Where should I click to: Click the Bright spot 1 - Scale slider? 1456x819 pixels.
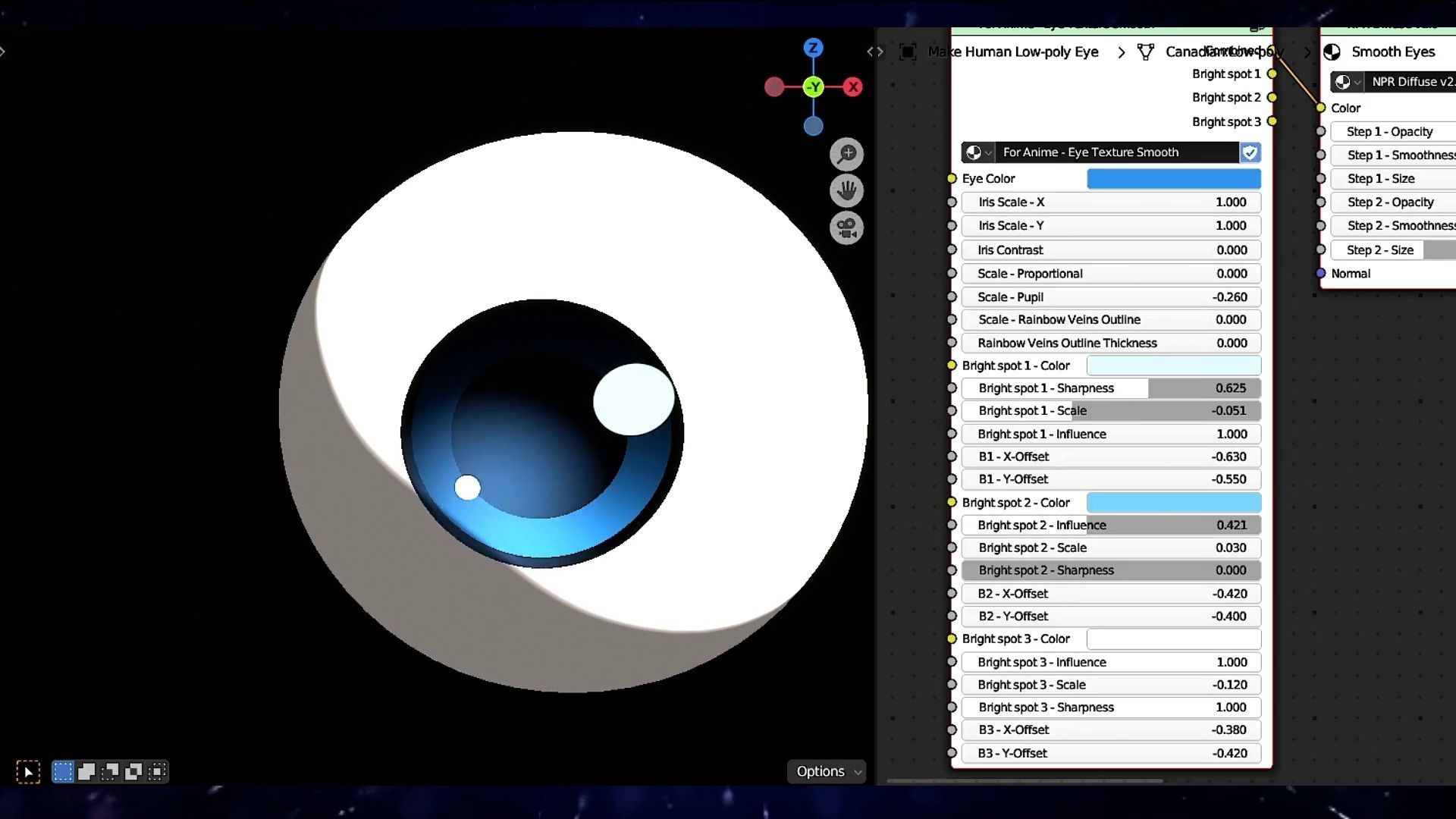1111,411
